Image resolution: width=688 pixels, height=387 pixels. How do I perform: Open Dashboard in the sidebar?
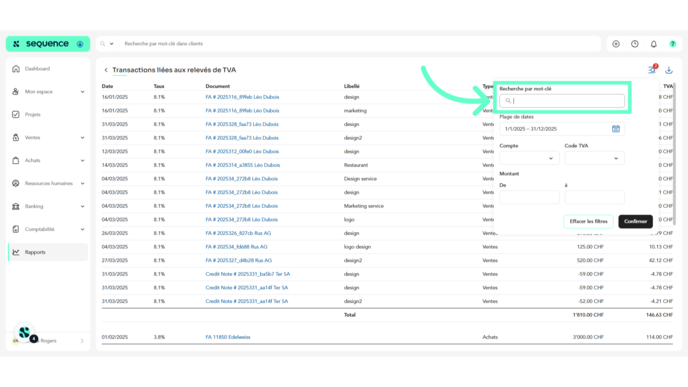pos(37,69)
